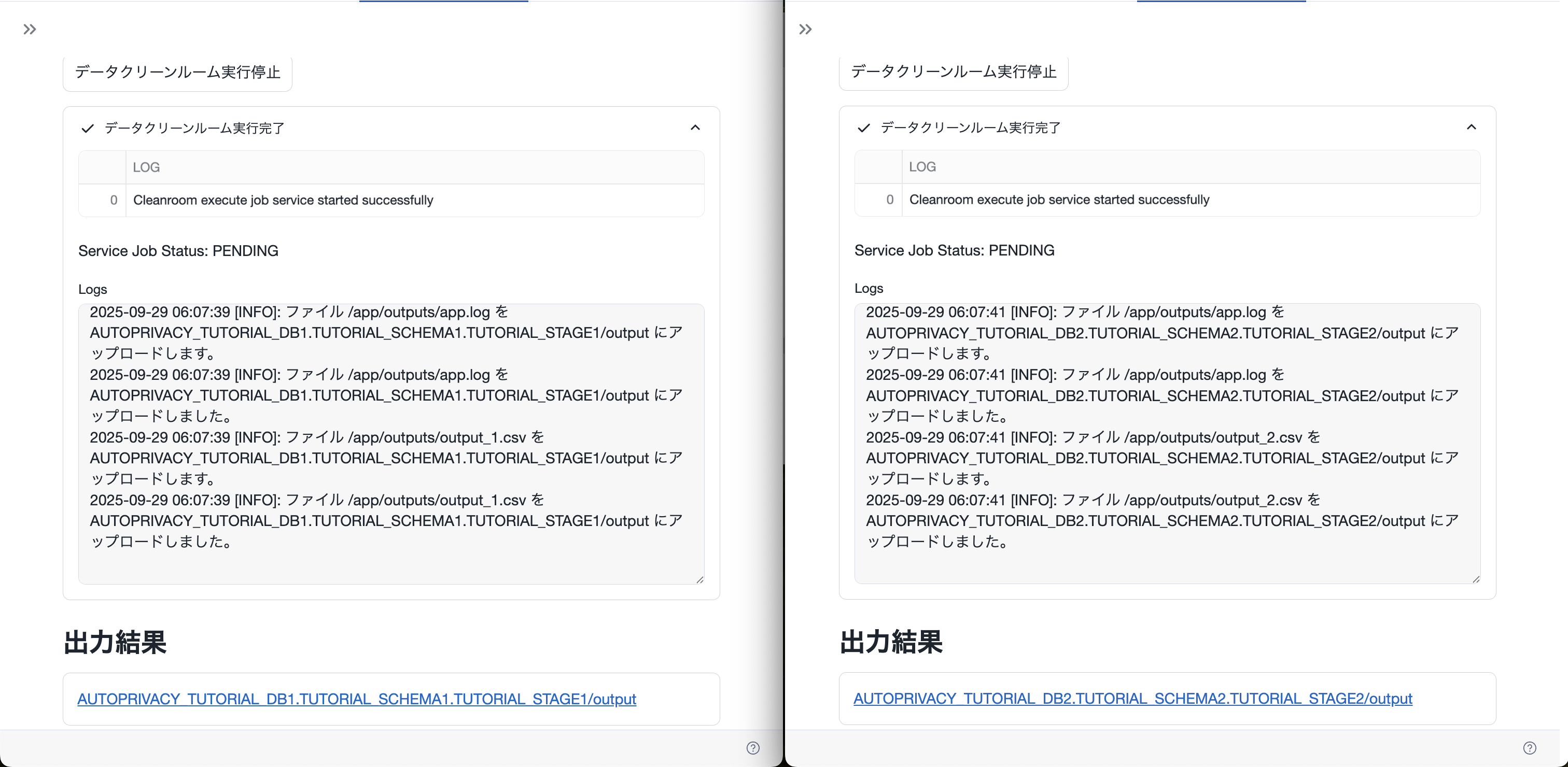Expand the left window sidebar chevron

pyautogui.click(x=29, y=29)
